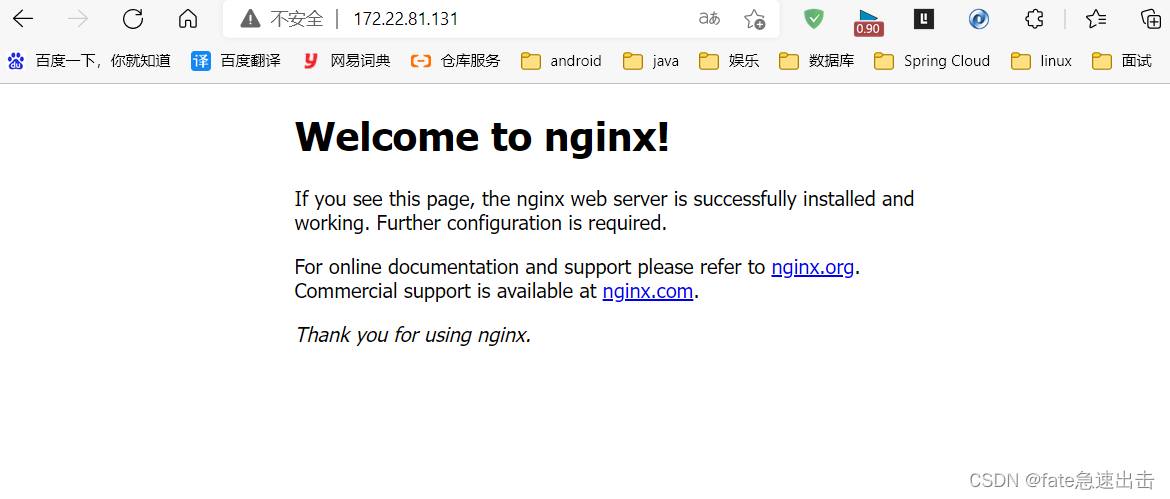This screenshot has height=499, width=1170.
Task: Open the Favorites list star icon
Action: (x=1096, y=19)
